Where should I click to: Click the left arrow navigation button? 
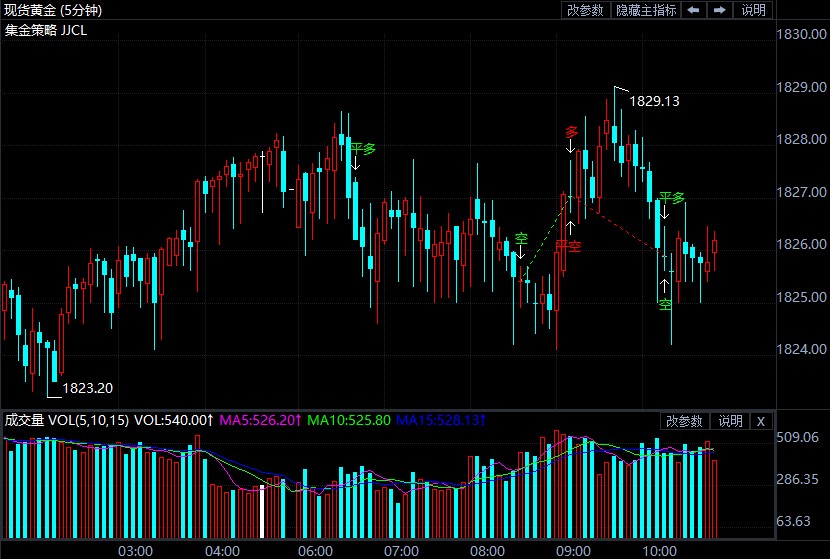click(x=693, y=10)
